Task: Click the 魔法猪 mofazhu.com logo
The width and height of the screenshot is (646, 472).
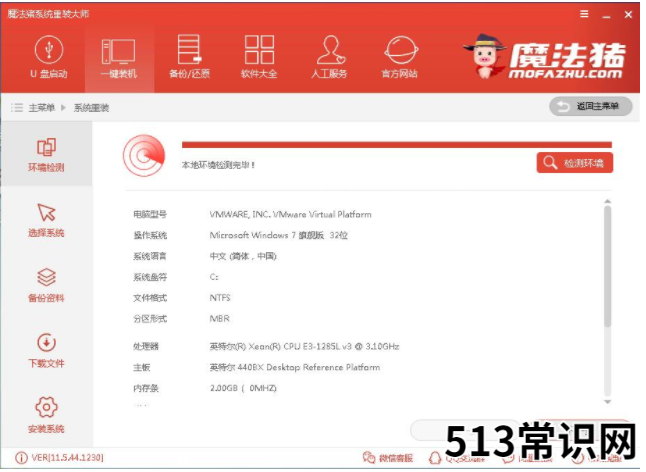Action: pyautogui.click(x=545, y=57)
